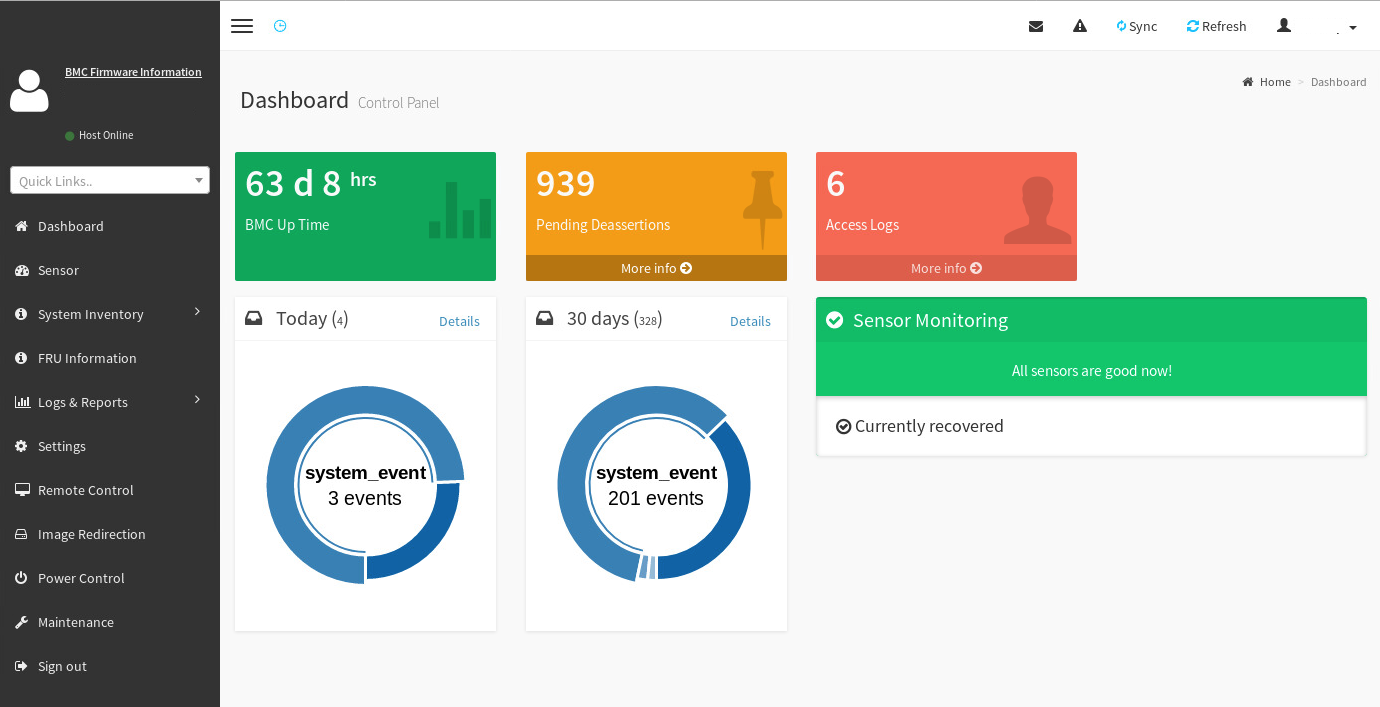Viewport: 1380px width, 707px height.
Task: Click the clock icon in top bar
Action: pos(280,26)
